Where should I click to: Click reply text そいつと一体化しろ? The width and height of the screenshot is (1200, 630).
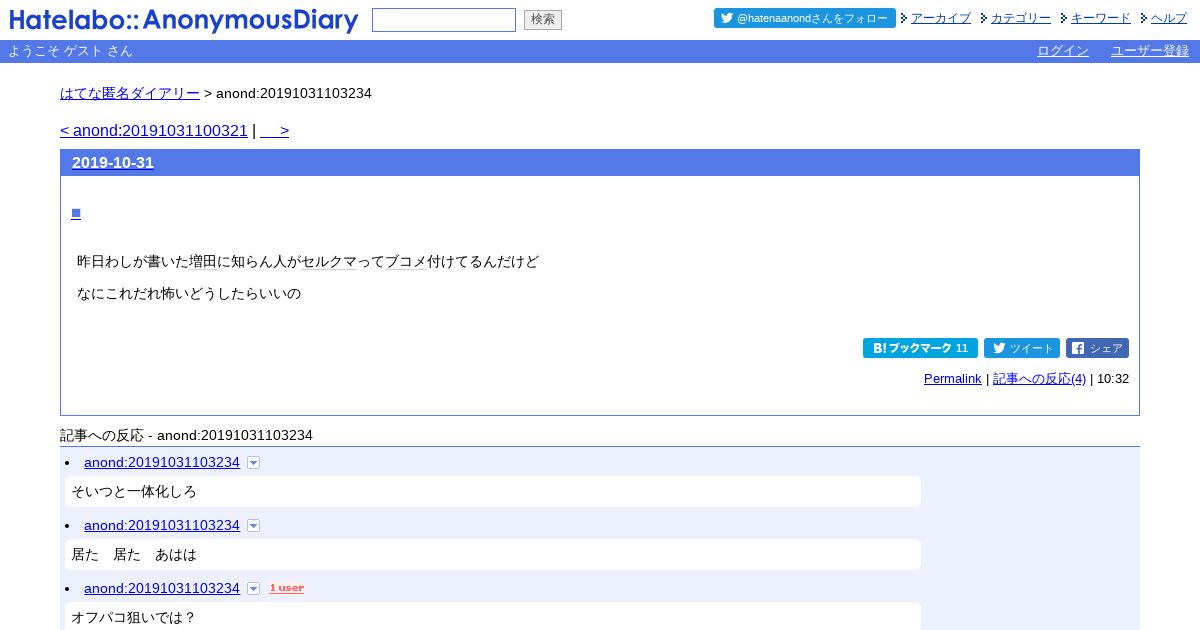(x=134, y=492)
